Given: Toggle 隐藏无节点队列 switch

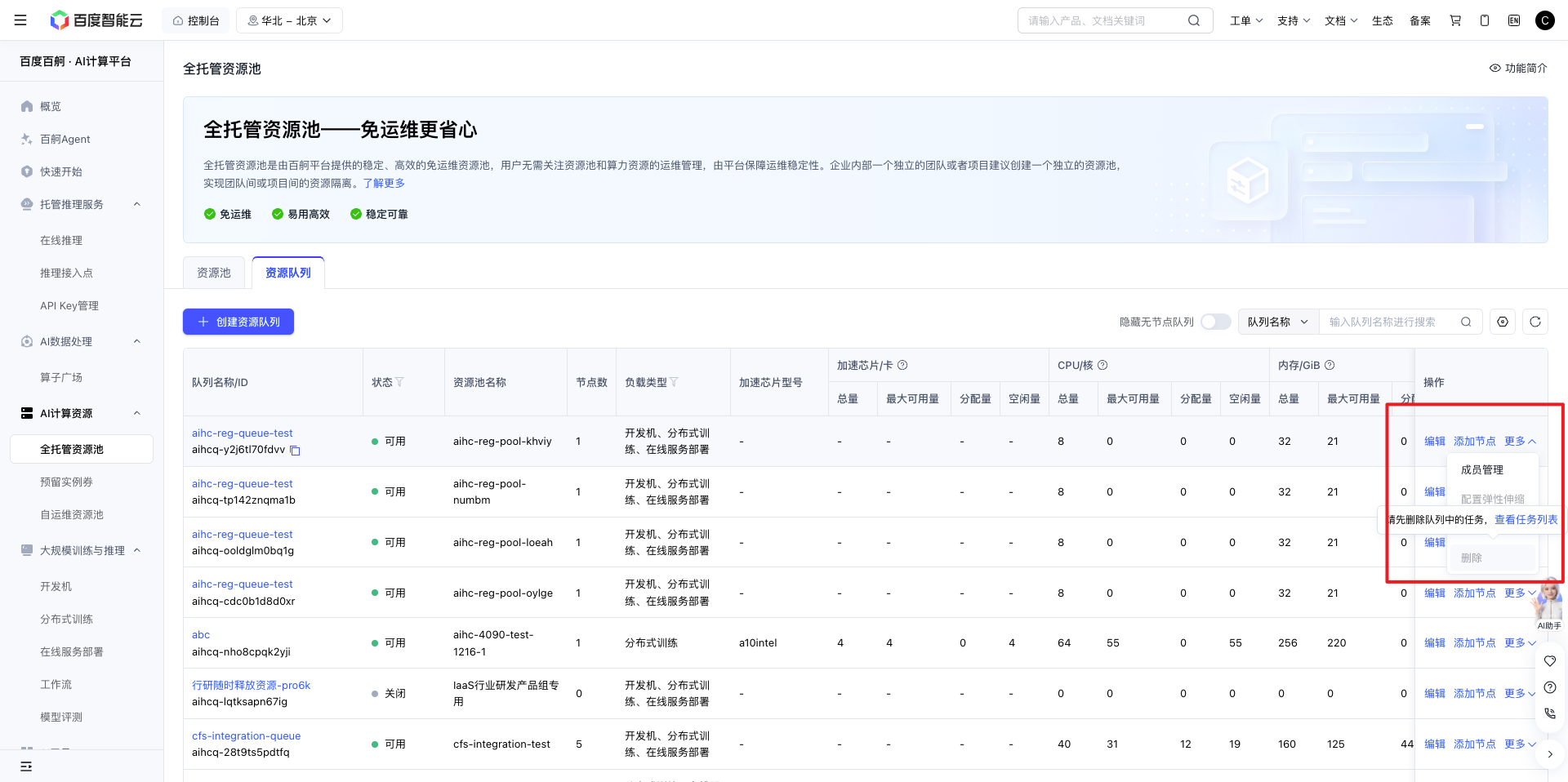Looking at the screenshot, I should 1215,322.
